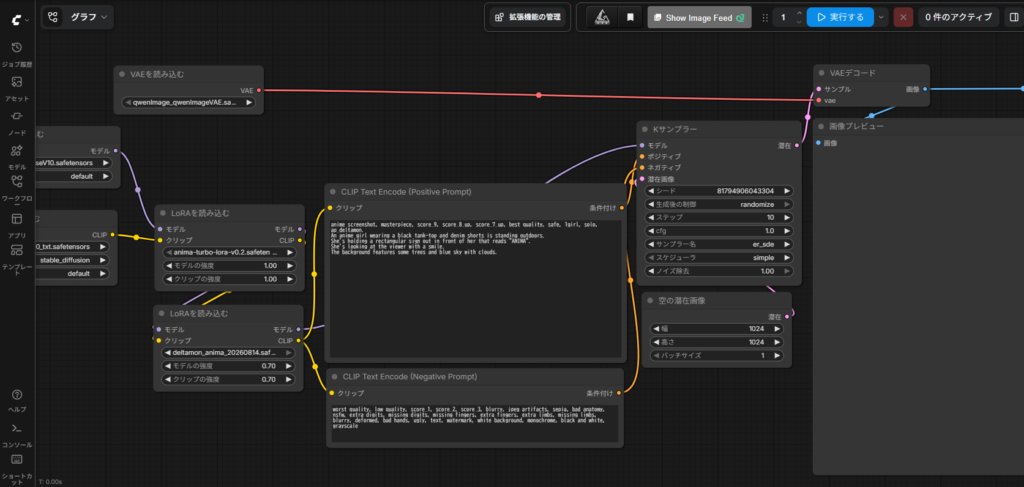Switch to the ワークフロー sidebar tab
1024x487 pixels.
17,189
